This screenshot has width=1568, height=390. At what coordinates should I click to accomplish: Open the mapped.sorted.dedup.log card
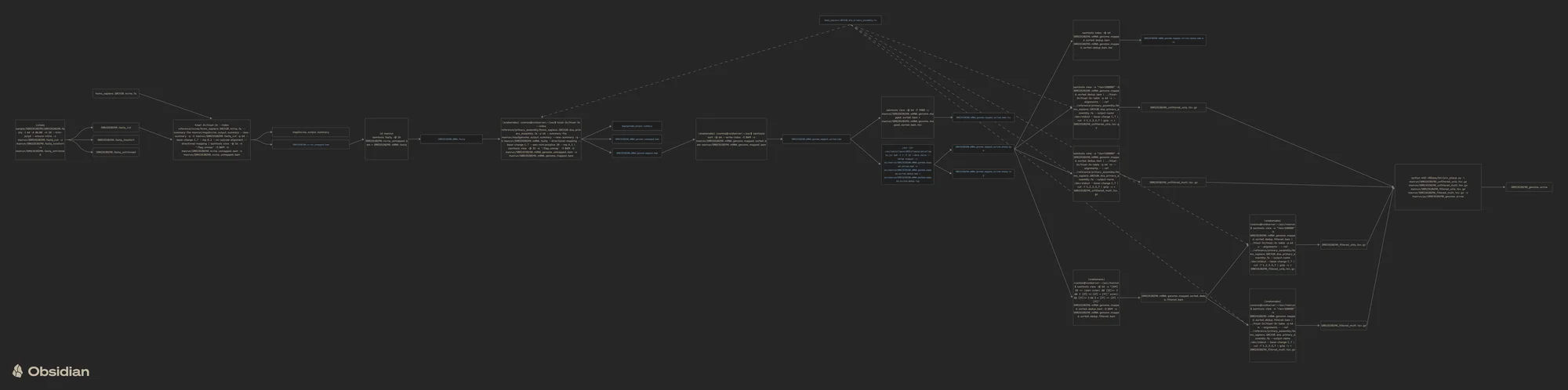[x=983, y=172]
